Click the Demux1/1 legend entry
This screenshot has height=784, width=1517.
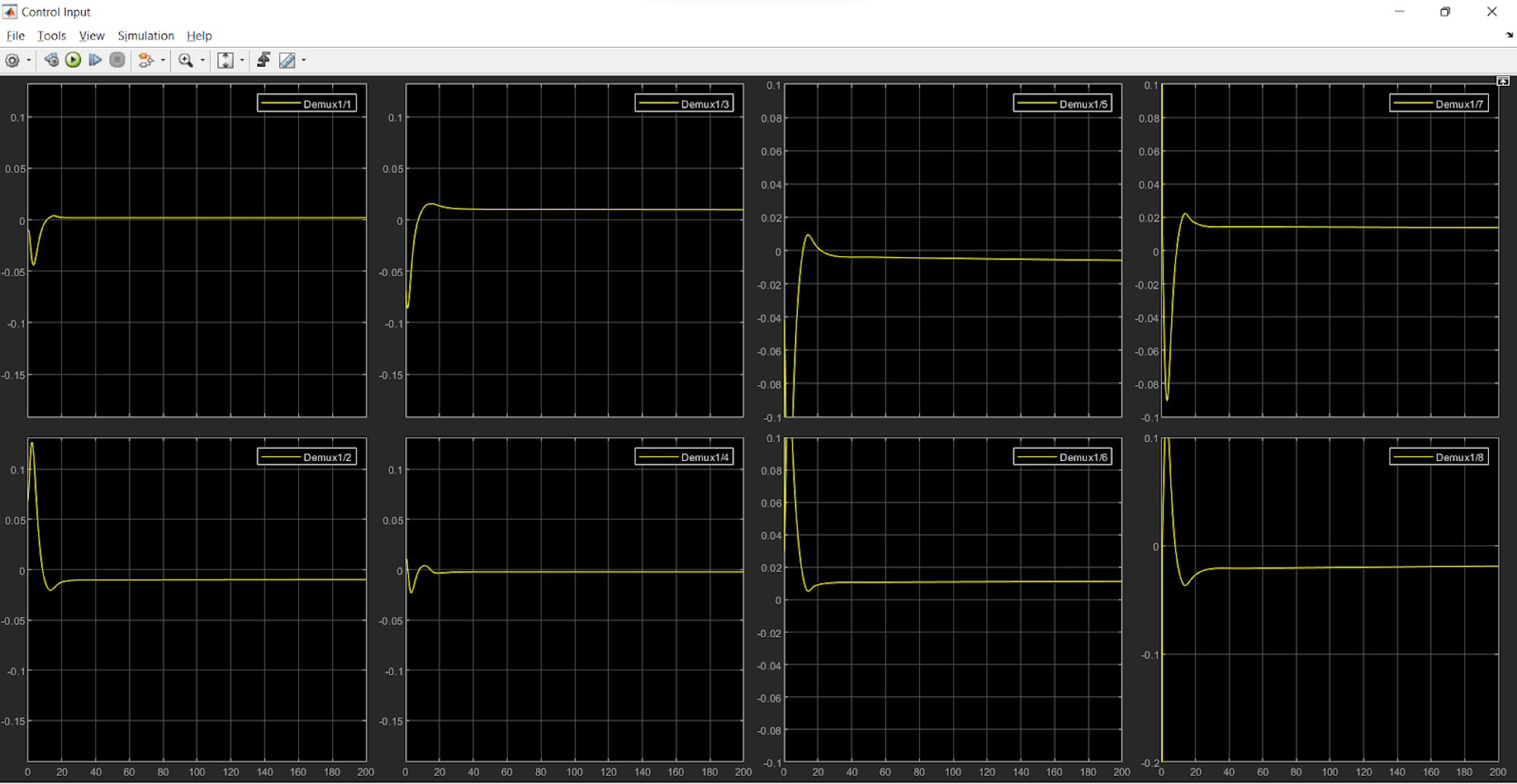click(306, 104)
